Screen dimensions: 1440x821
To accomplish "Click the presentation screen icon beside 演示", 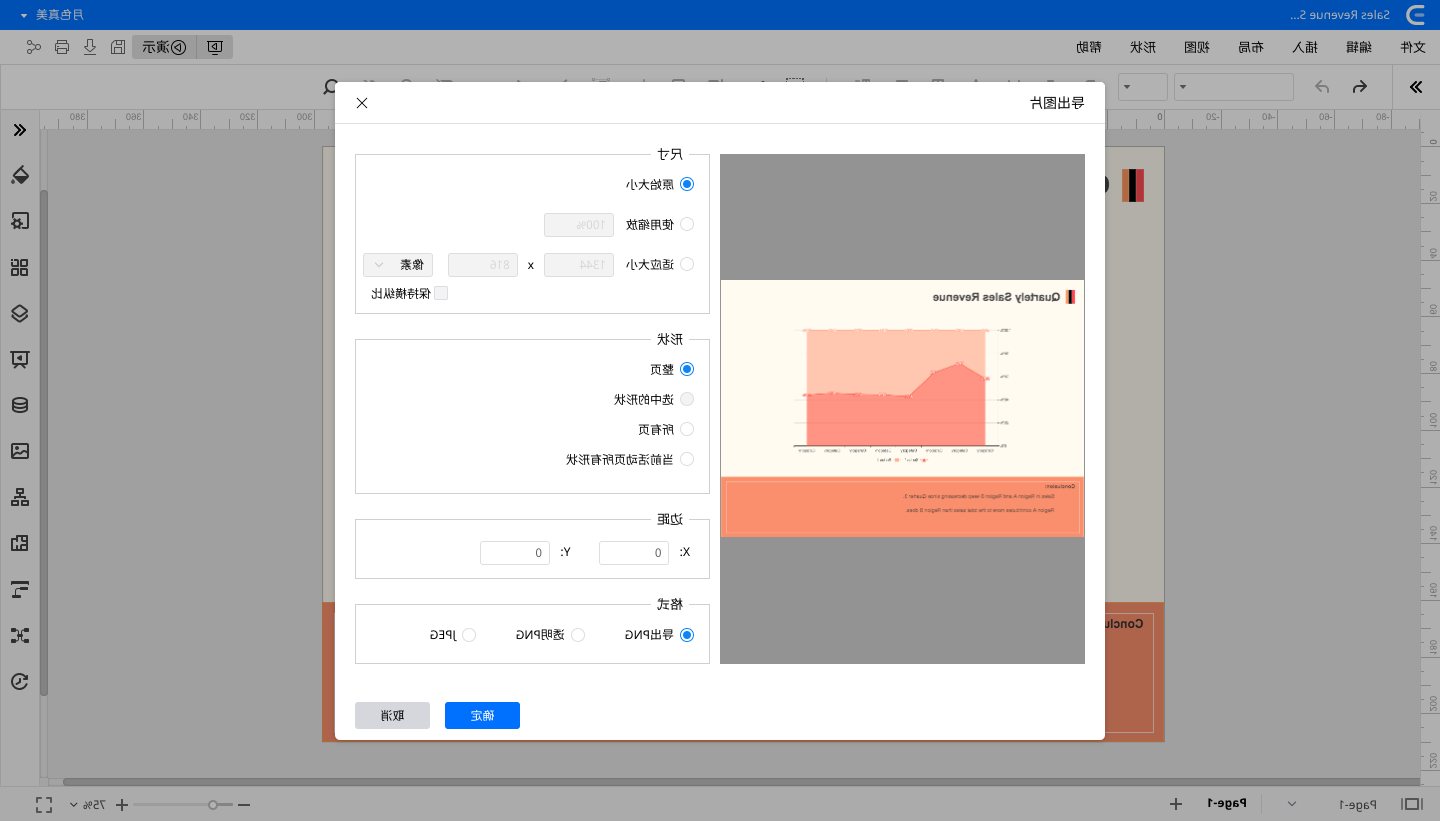I will [x=215, y=47].
